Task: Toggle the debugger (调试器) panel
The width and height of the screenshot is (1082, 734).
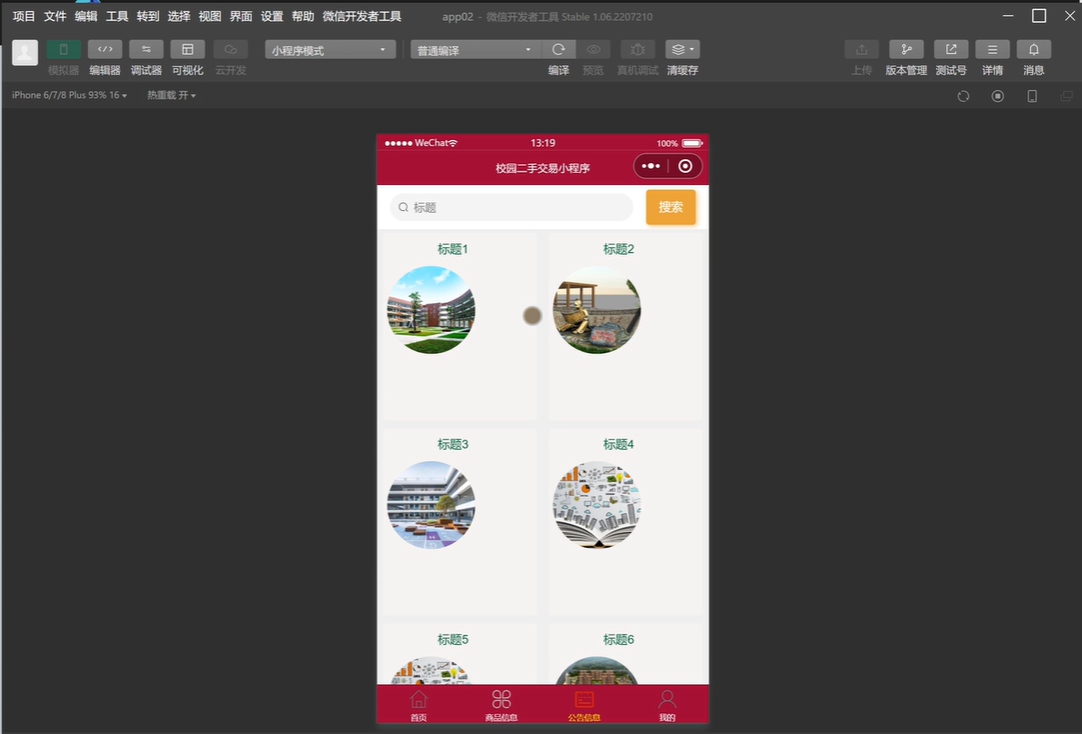Action: (x=146, y=50)
